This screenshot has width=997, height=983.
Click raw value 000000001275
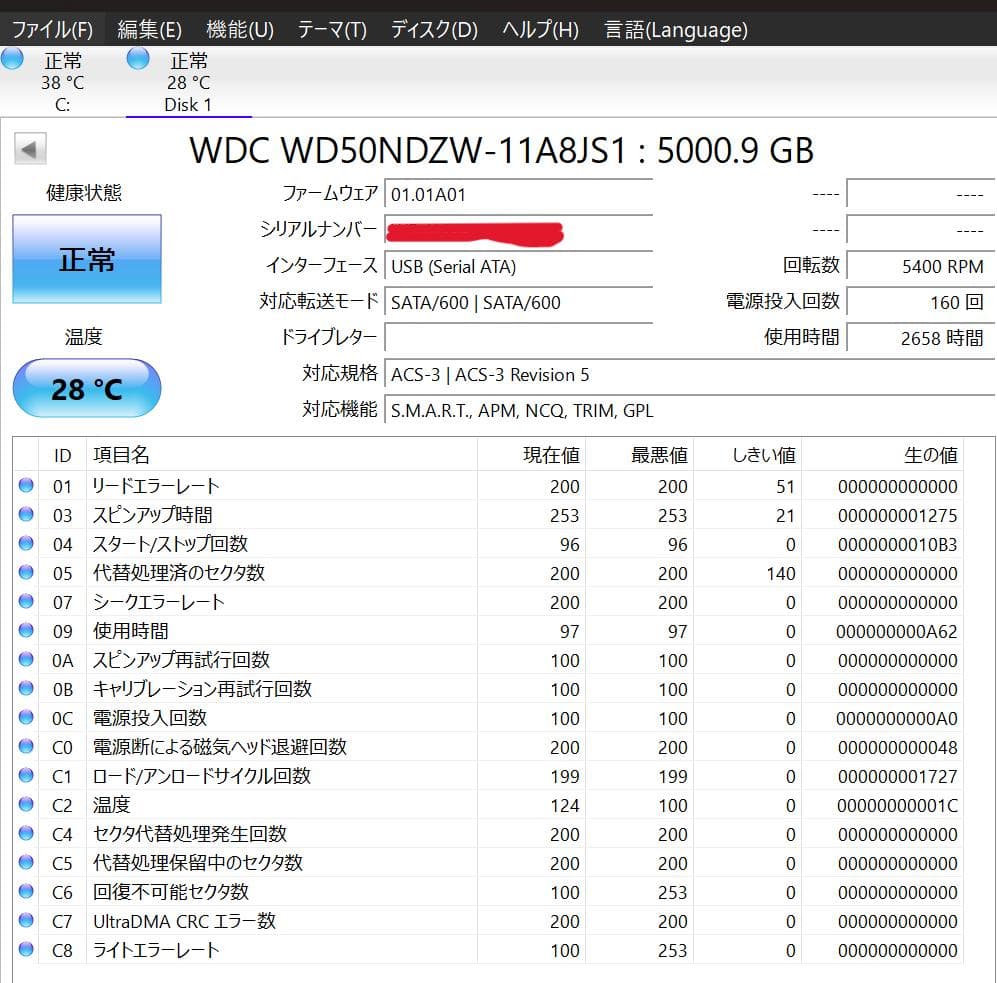tap(897, 516)
